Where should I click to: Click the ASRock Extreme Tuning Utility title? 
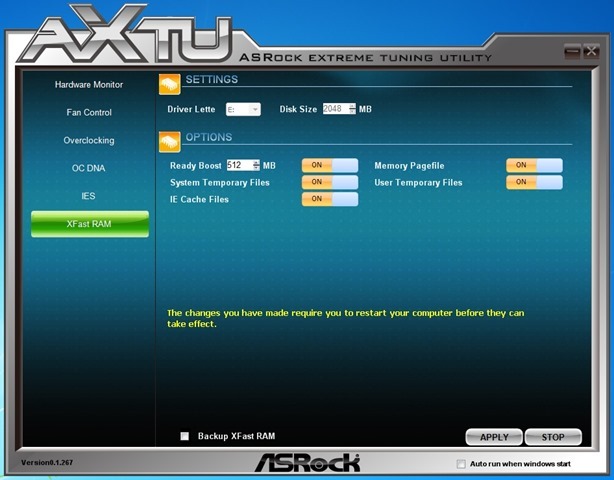[365, 58]
